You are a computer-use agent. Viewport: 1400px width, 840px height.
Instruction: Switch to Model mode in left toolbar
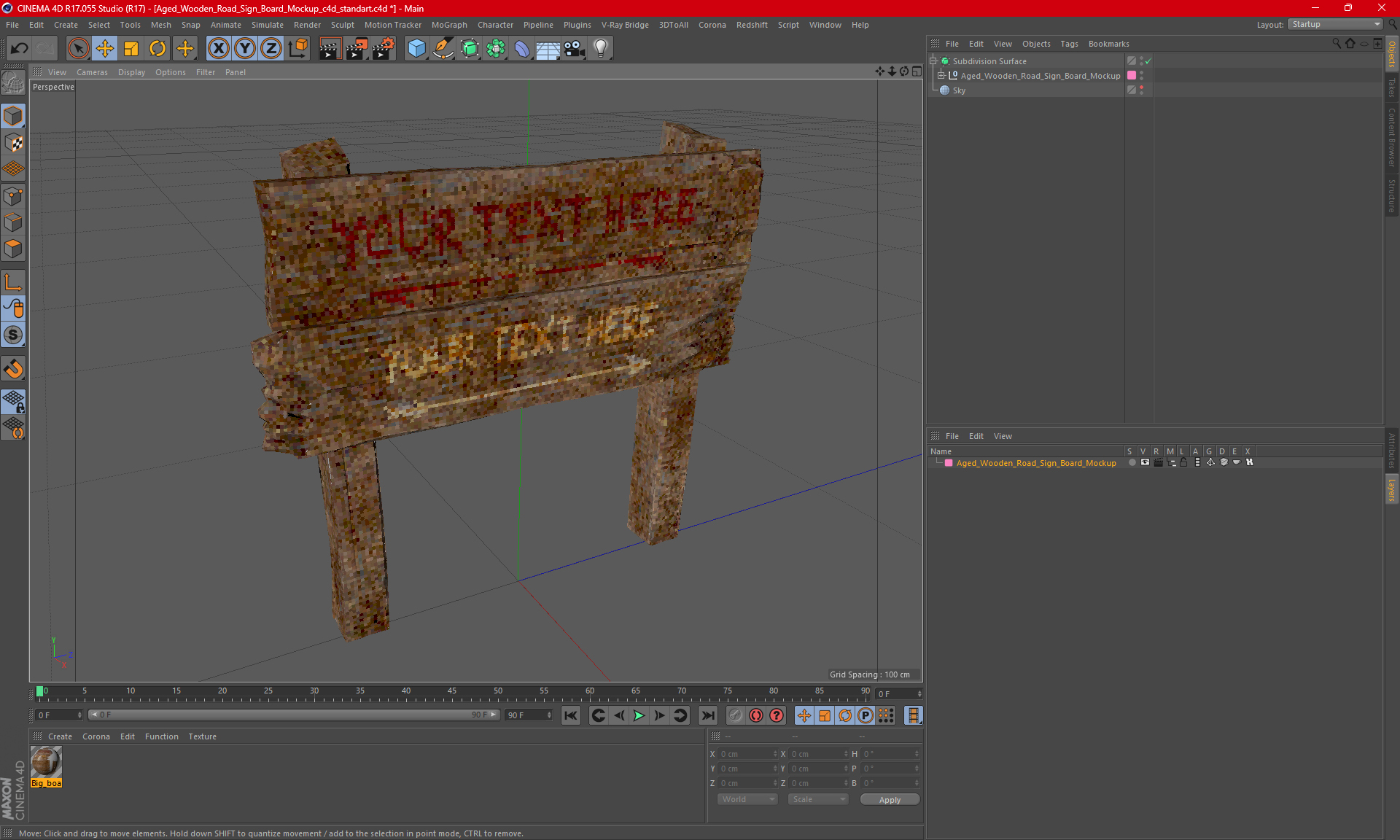click(x=13, y=117)
